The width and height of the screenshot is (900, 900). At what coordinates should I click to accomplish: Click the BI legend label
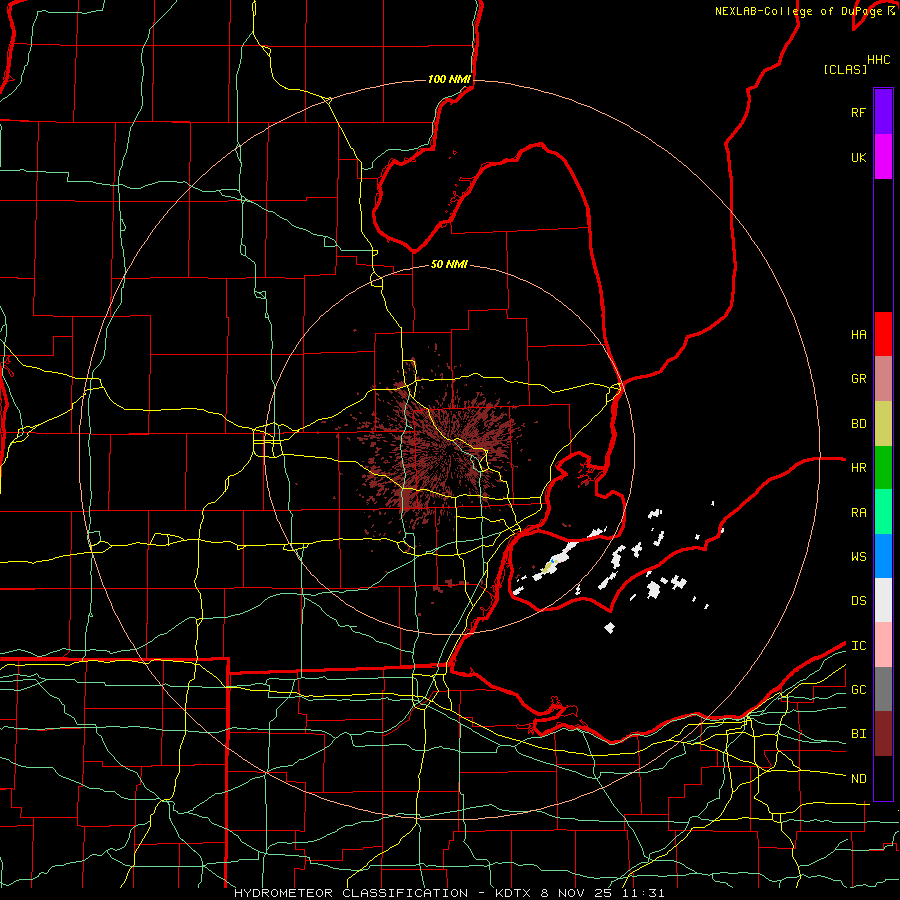(858, 734)
